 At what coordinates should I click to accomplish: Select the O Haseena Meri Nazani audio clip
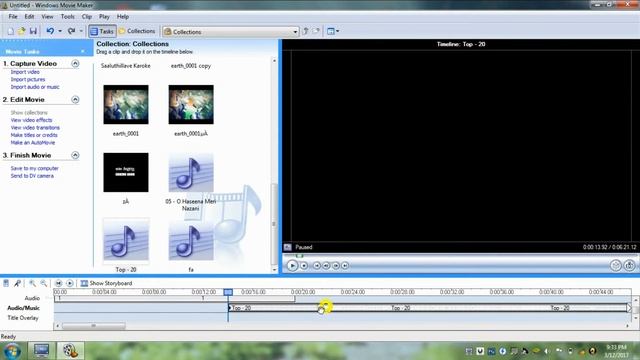[191, 172]
